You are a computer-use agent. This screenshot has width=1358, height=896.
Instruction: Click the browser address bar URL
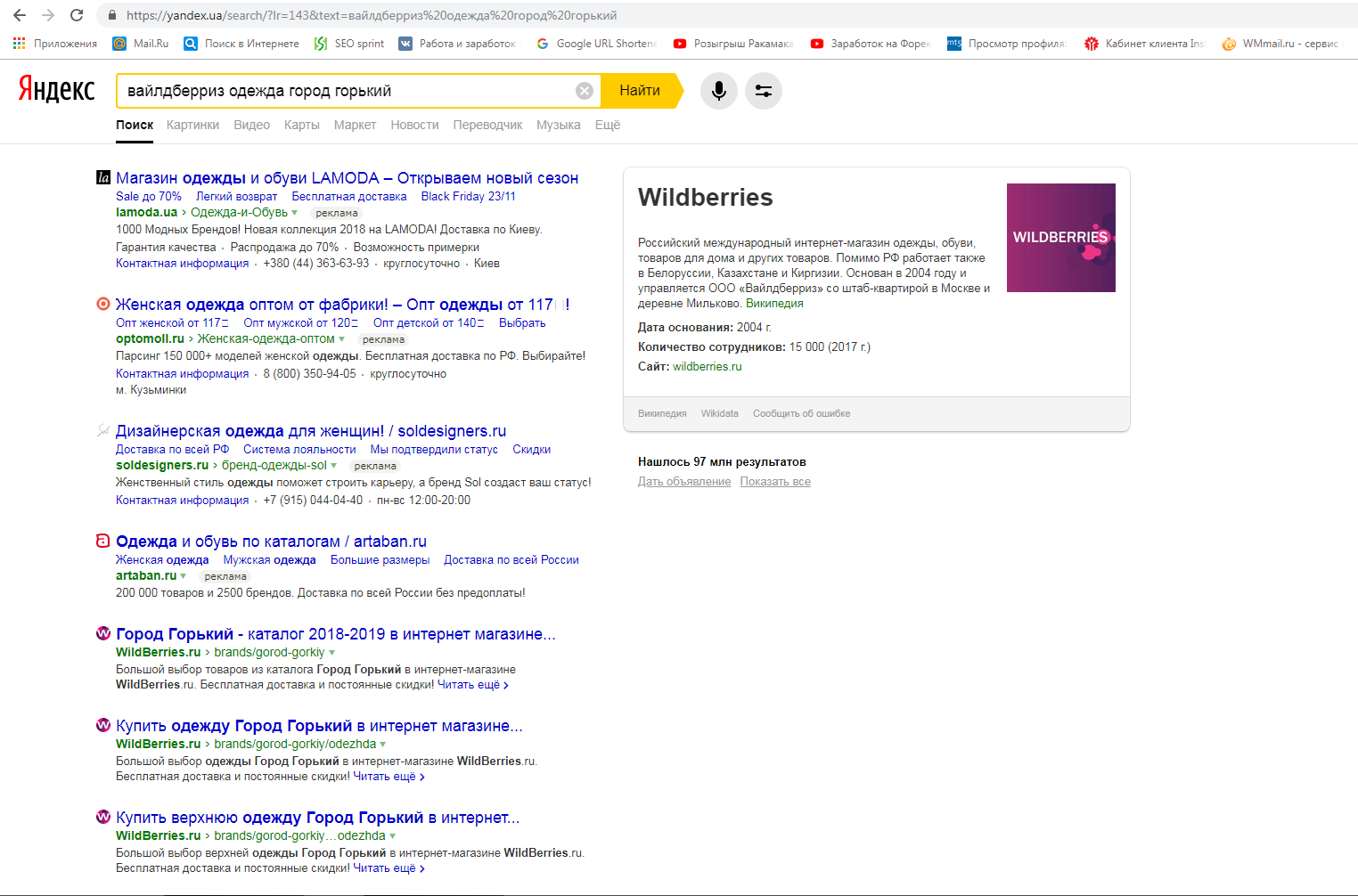tap(372, 15)
